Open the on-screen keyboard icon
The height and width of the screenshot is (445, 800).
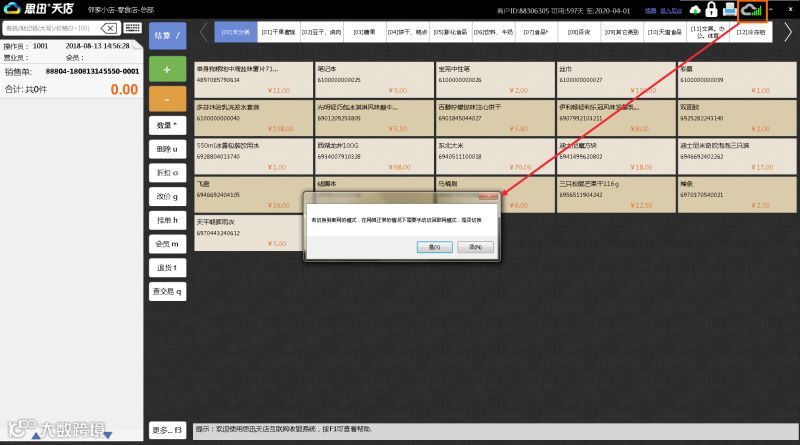coord(133,28)
